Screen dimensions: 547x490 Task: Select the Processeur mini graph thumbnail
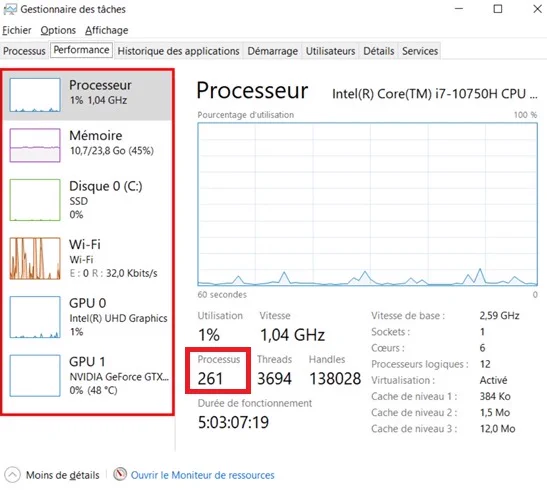pyautogui.click(x=35, y=95)
